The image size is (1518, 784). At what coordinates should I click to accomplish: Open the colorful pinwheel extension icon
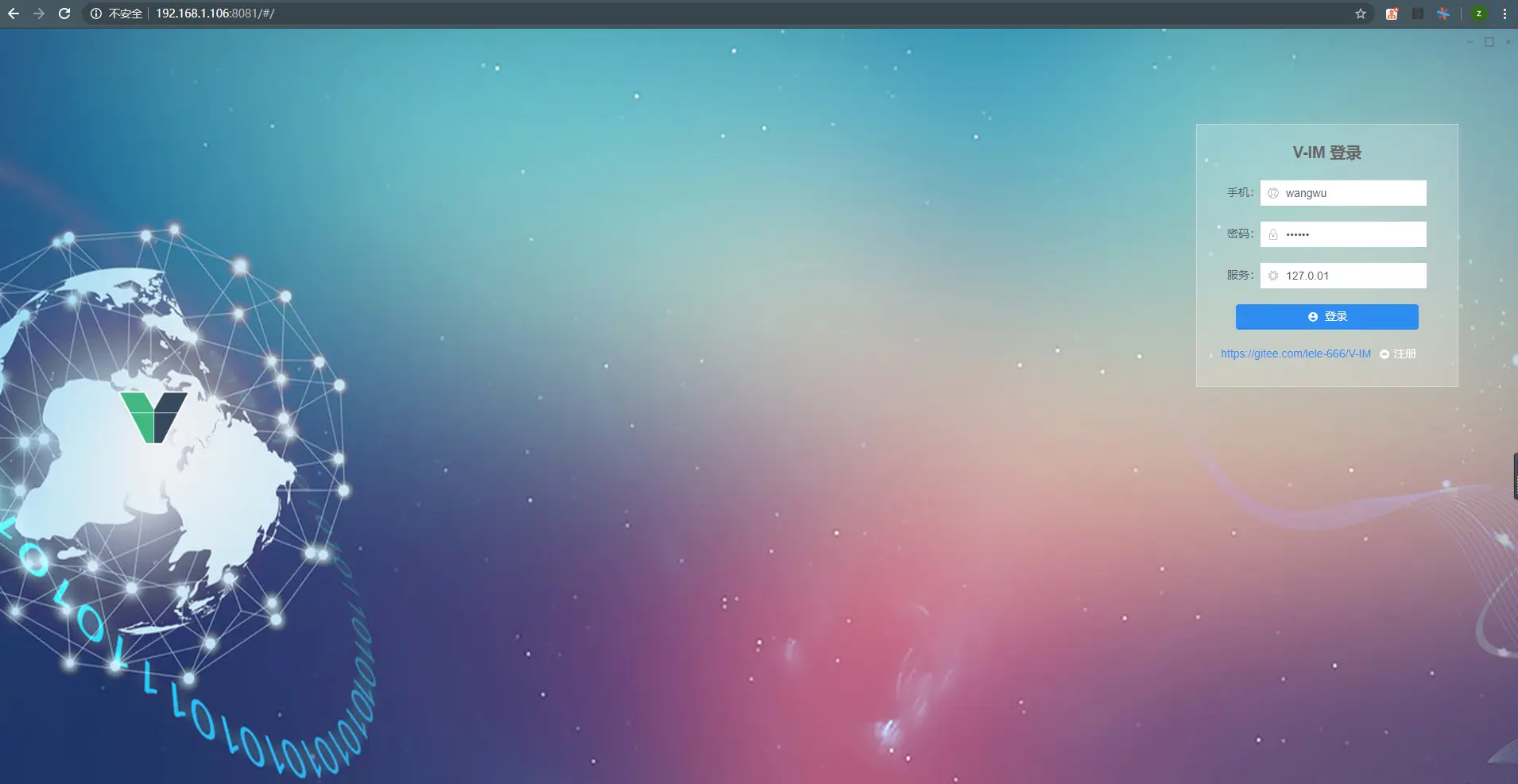click(x=1443, y=14)
